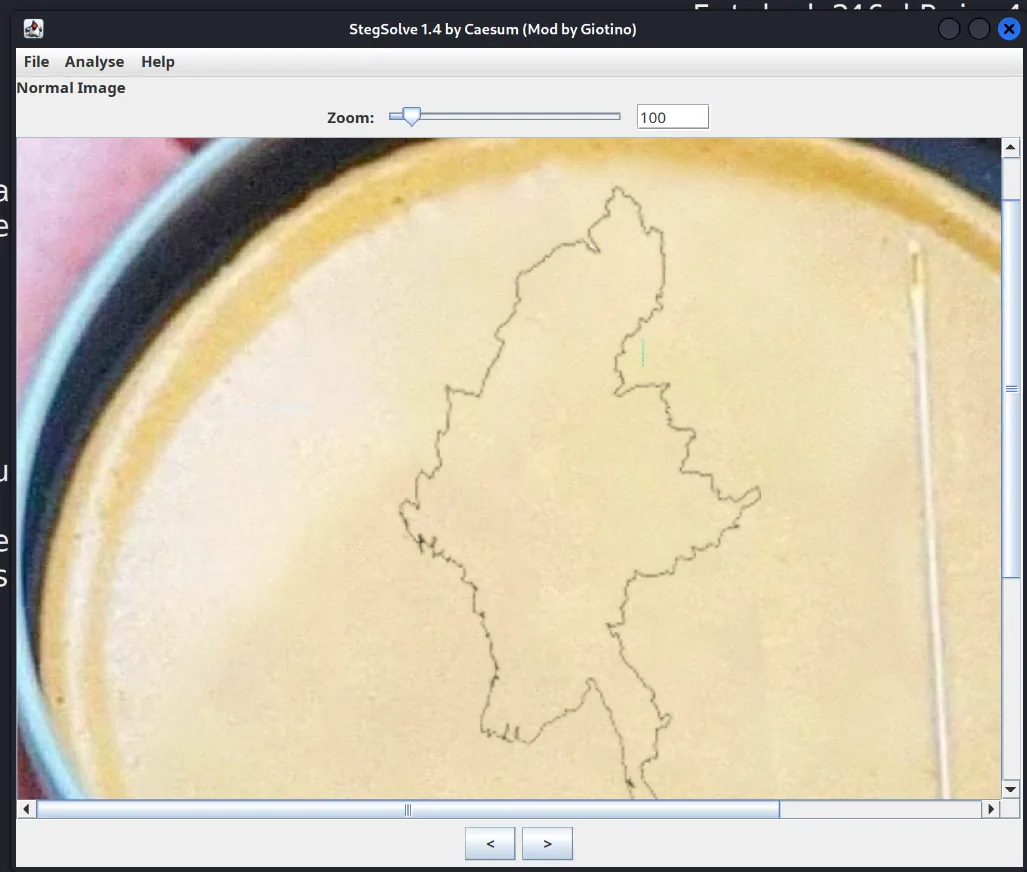Click the vertical scrollbar thumb
Screen dimensions: 1027x872
[1011, 389]
